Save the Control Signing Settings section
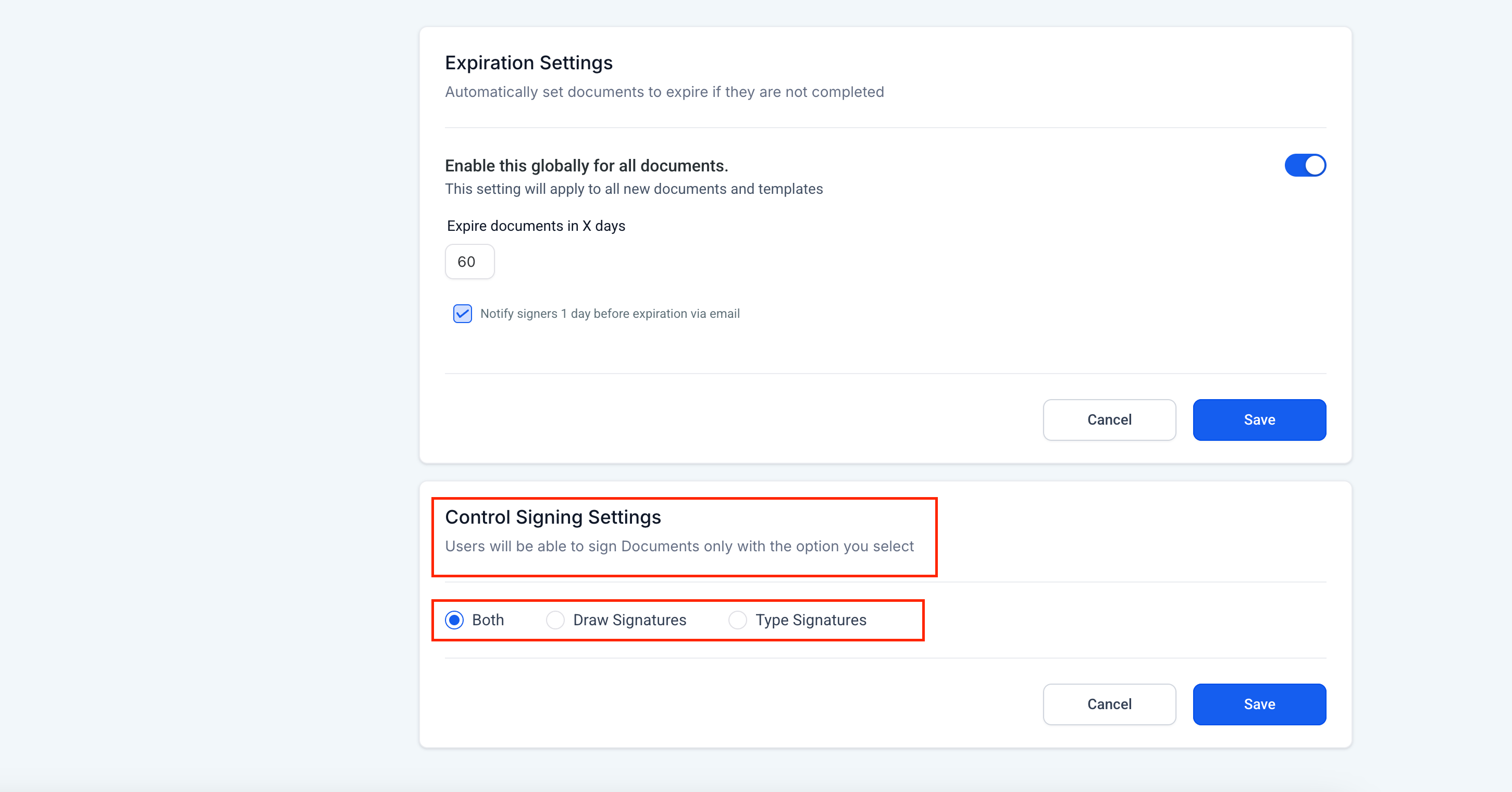 pyautogui.click(x=1259, y=704)
